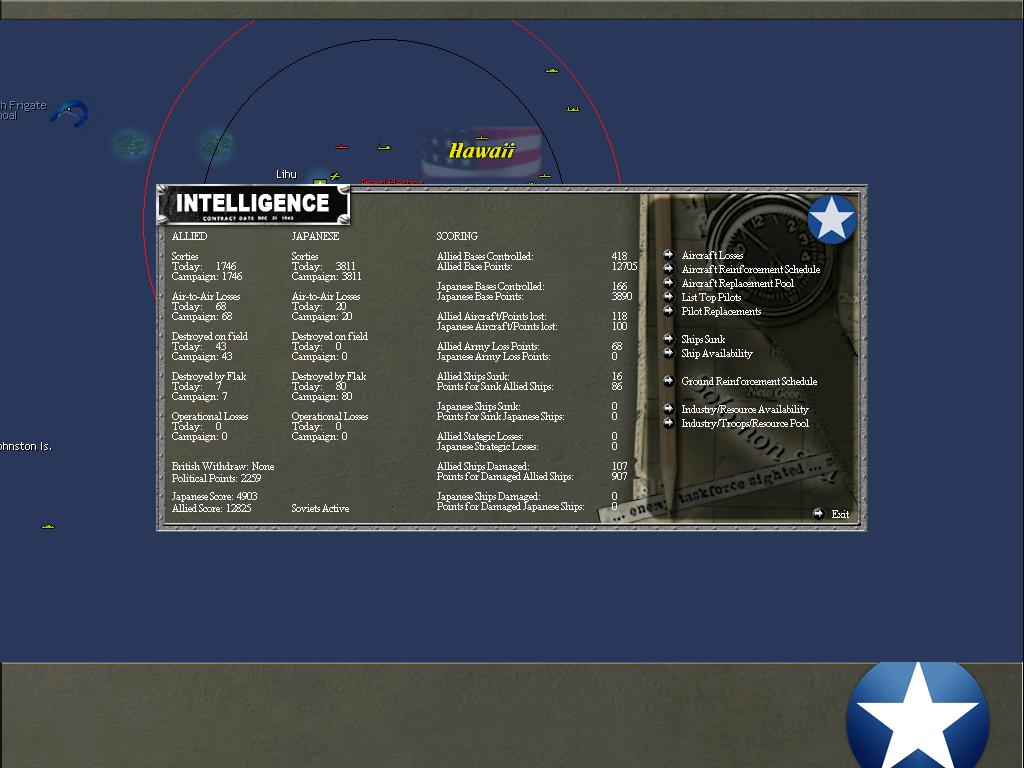
Task: Click the Allied Ships Sunk label
Action: [473, 376]
